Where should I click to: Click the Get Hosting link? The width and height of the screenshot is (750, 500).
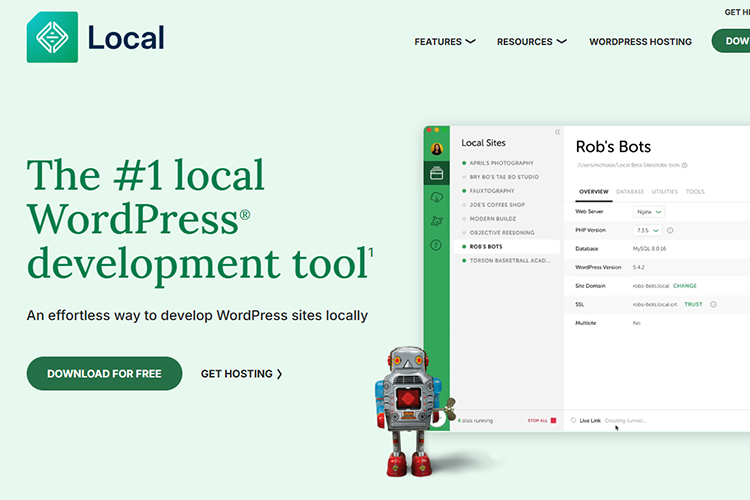point(242,374)
